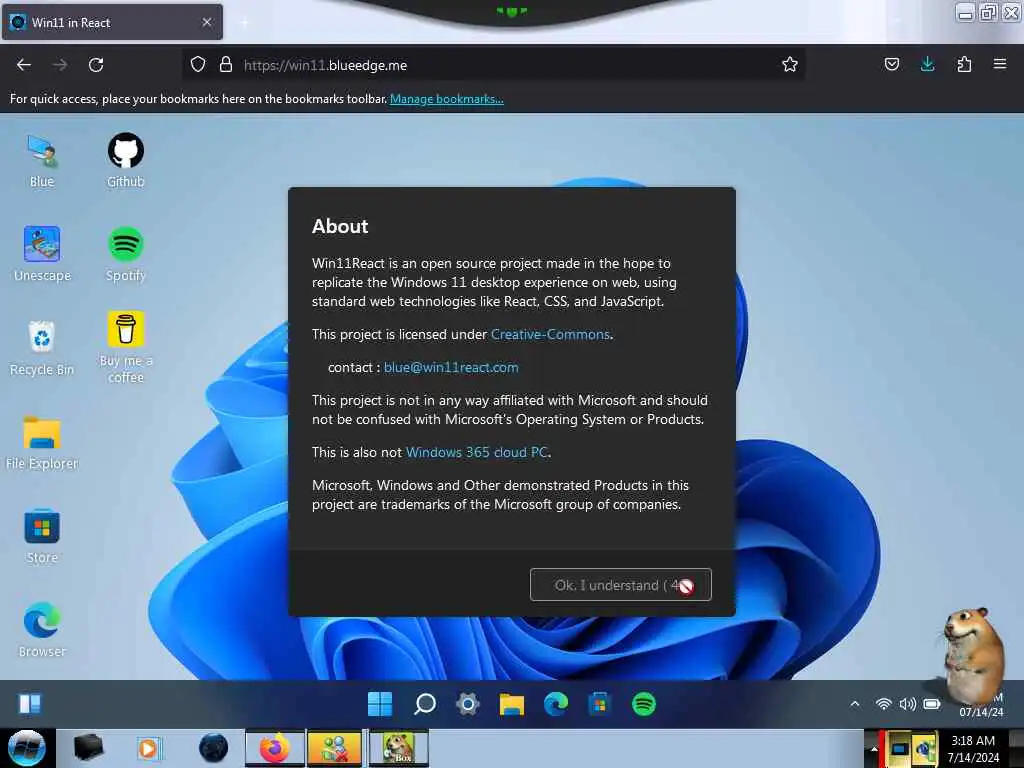Open the Browser desktop icon
This screenshot has width=1024, height=768.
point(42,630)
